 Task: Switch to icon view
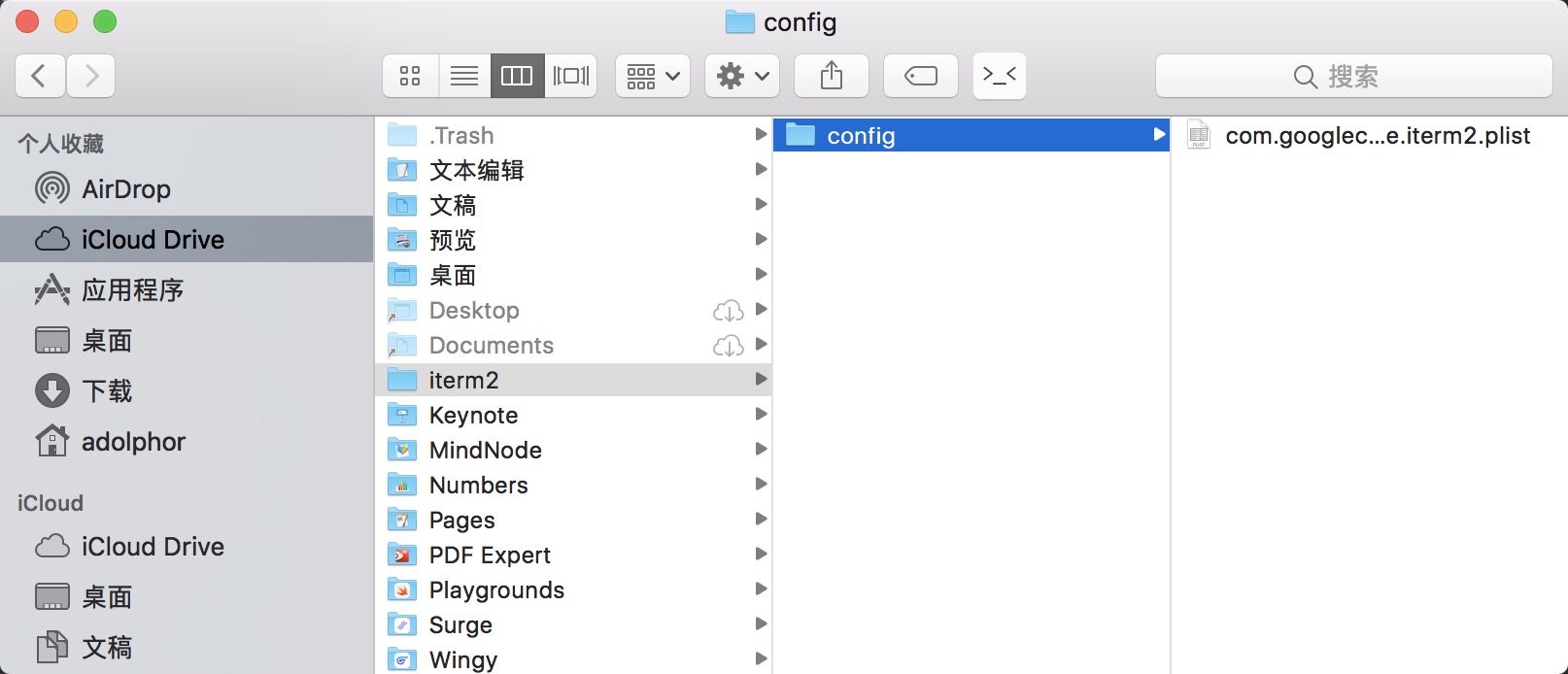pyautogui.click(x=410, y=76)
